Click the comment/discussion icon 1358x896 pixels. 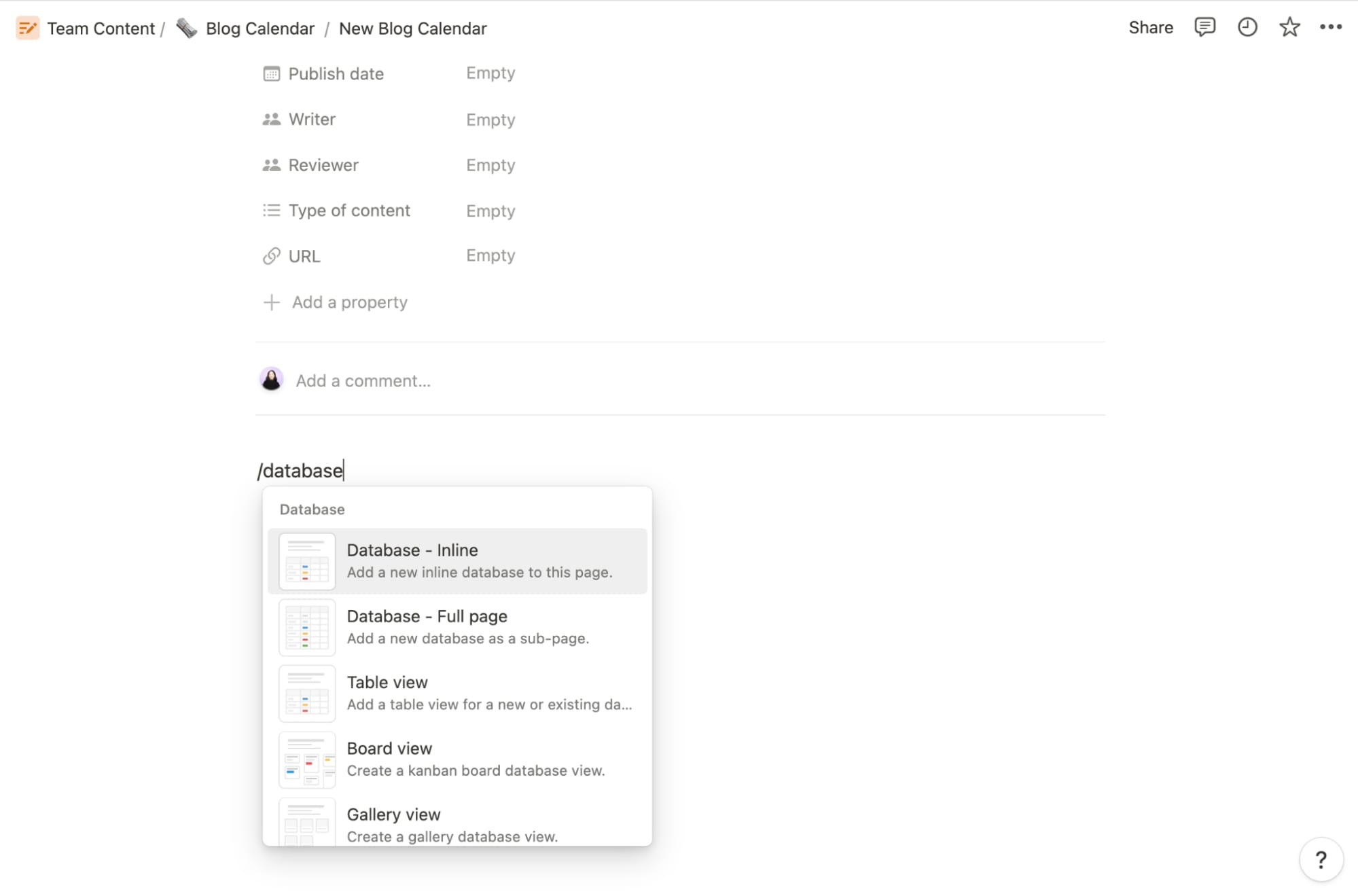pos(1204,28)
